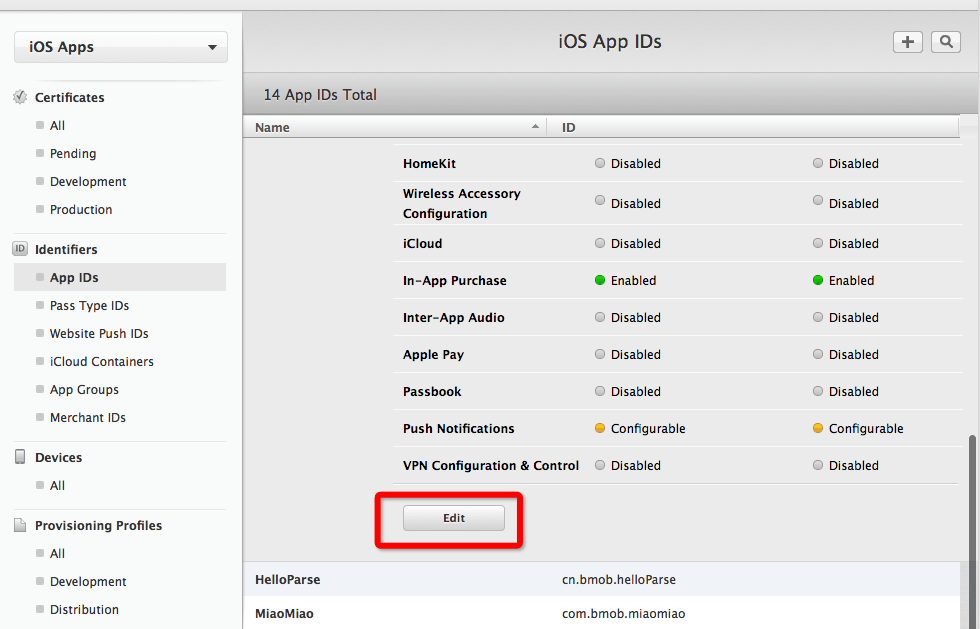Open Merchant IDs sidebar link
The width and height of the screenshot is (980, 629).
pos(87,418)
